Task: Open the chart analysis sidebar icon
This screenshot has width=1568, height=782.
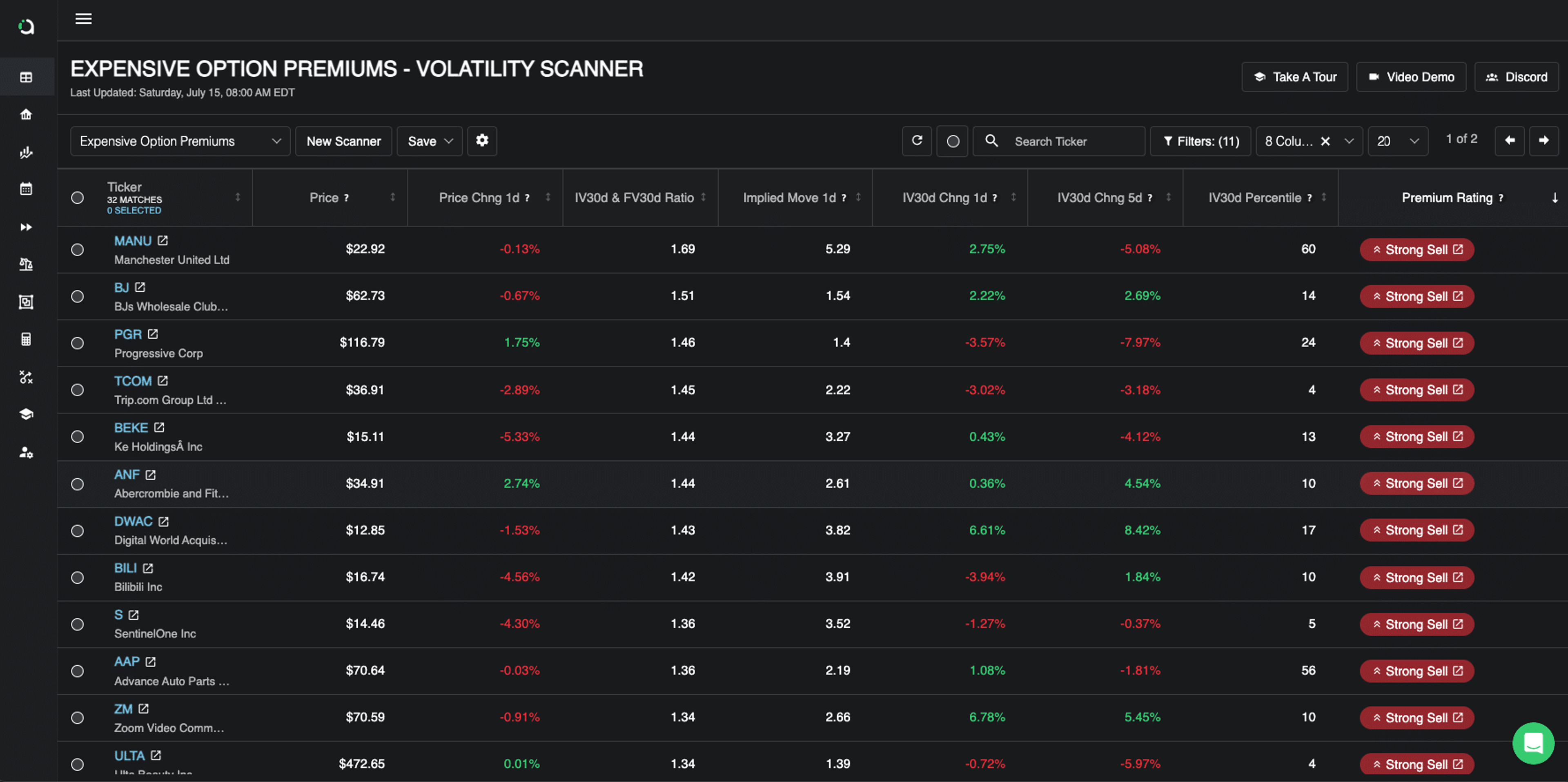Action: click(26, 152)
